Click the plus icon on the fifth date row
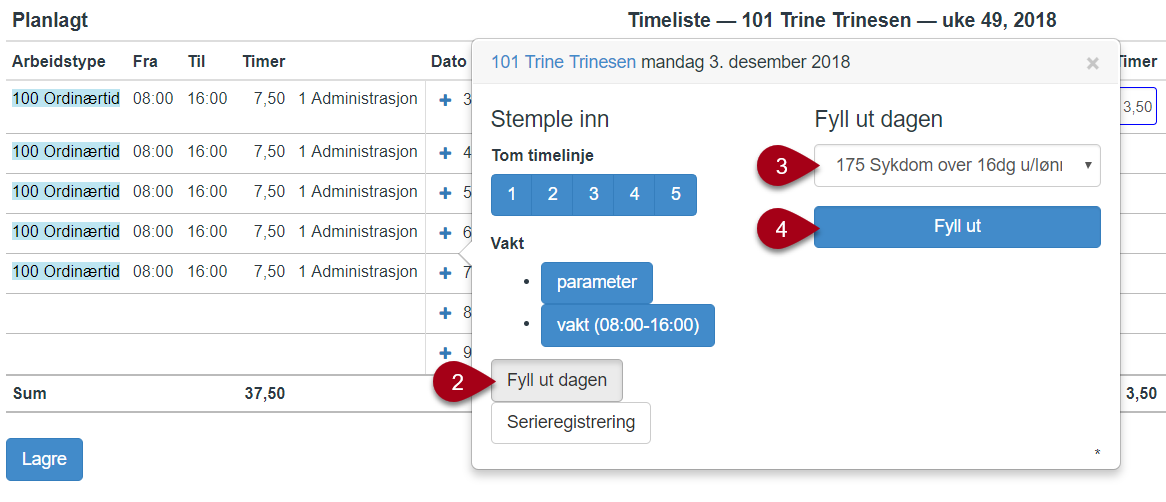 pyautogui.click(x=445, y=274)
